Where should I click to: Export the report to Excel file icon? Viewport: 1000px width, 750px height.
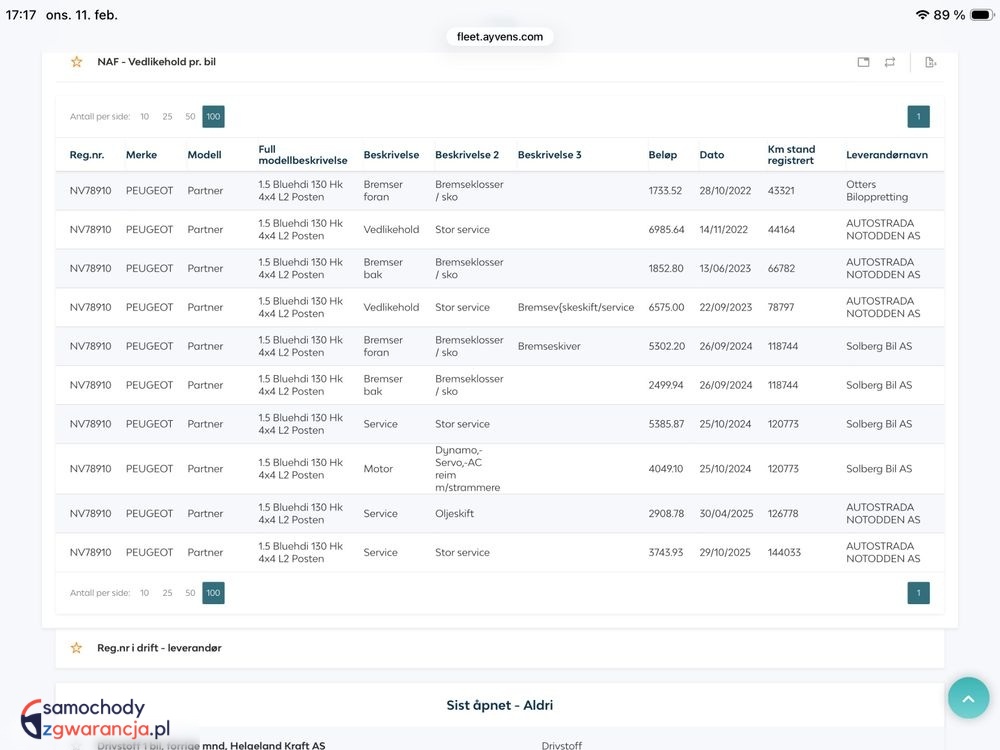coord(930,62)
